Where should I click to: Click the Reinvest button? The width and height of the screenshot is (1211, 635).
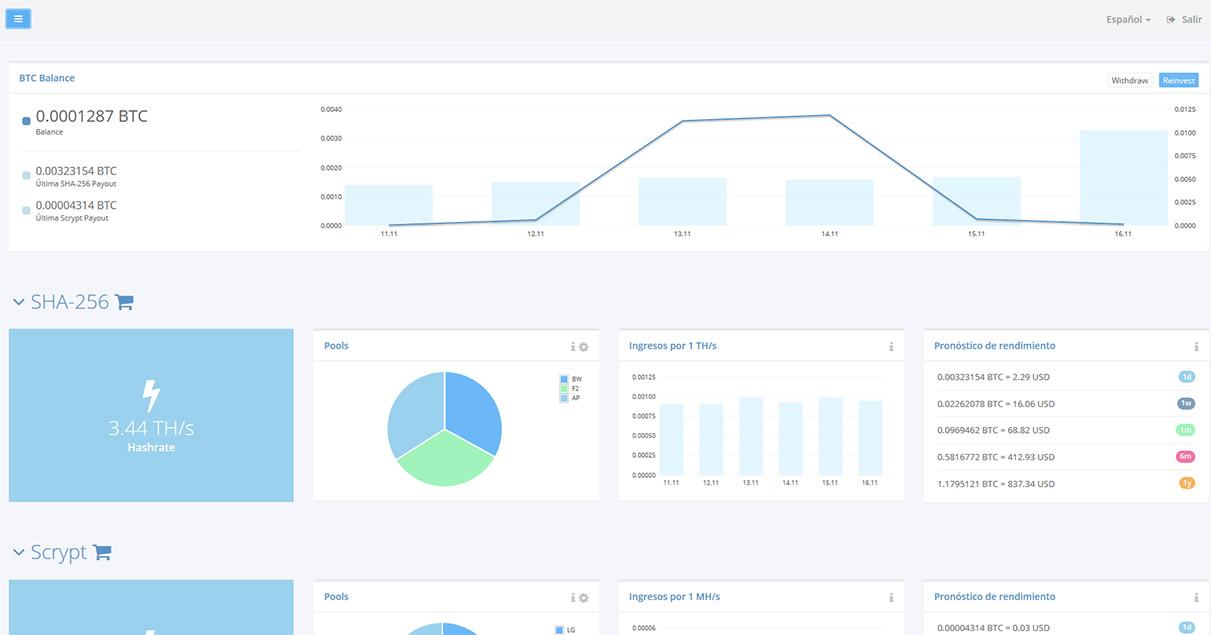click(x=1178, y=80)
